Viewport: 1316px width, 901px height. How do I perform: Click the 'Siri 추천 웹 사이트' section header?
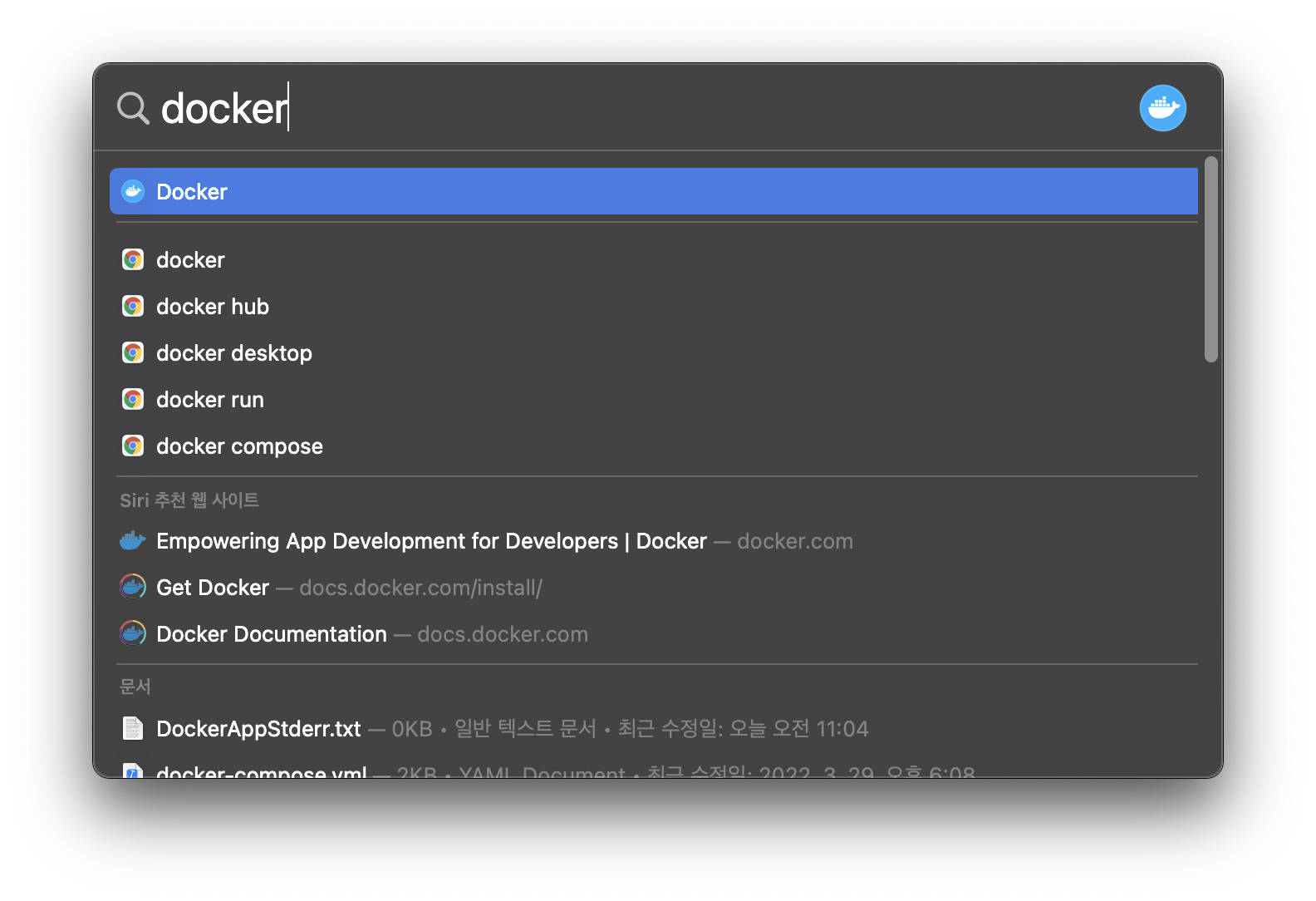189,500
